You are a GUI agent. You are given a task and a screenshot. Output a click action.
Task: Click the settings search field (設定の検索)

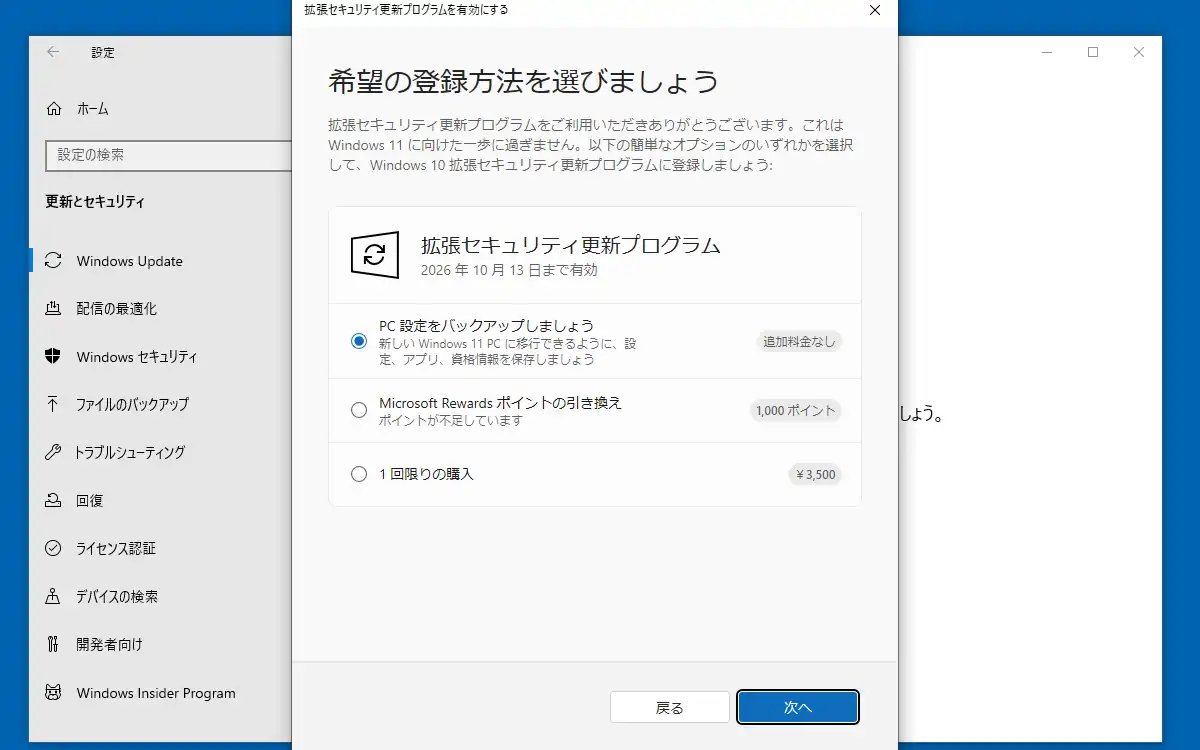[x=167, y=155]
